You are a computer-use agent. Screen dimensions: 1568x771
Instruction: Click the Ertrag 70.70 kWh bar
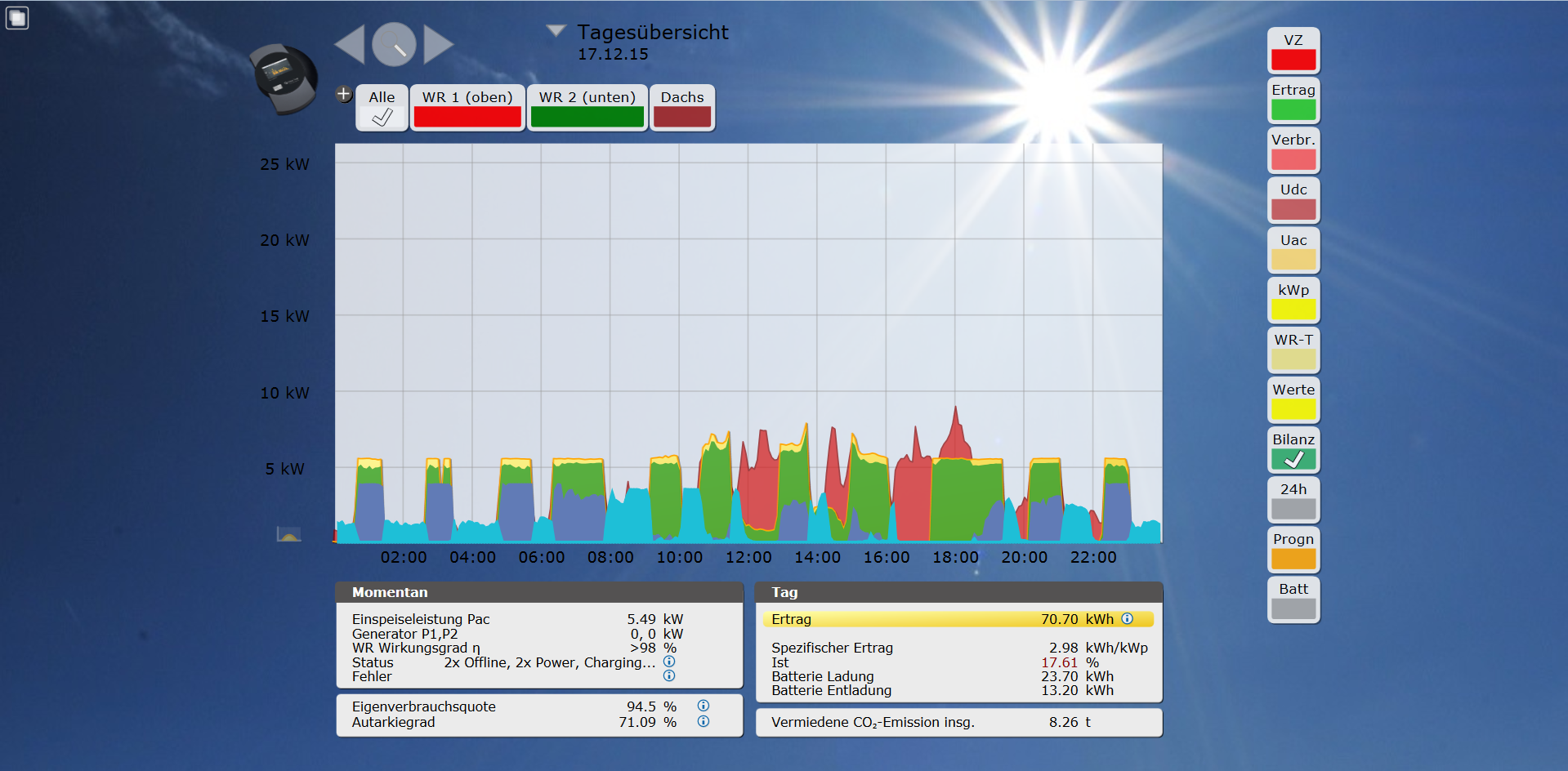958,619
